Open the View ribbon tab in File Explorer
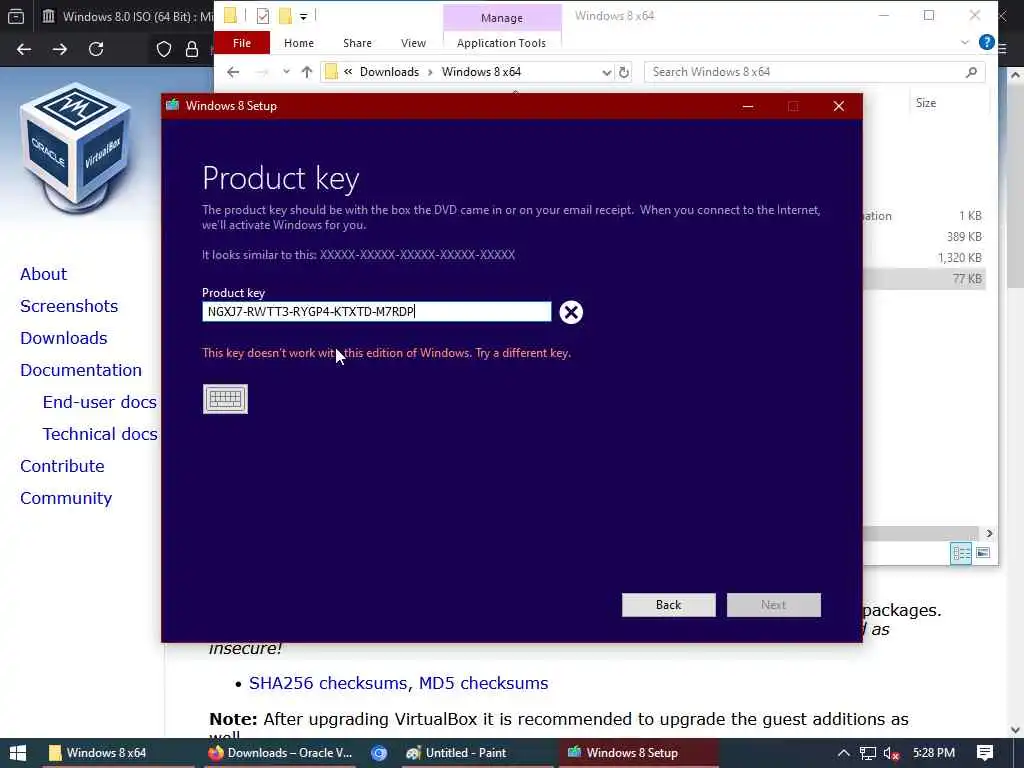The image size is (1024, 768). [x=413, y=43]
